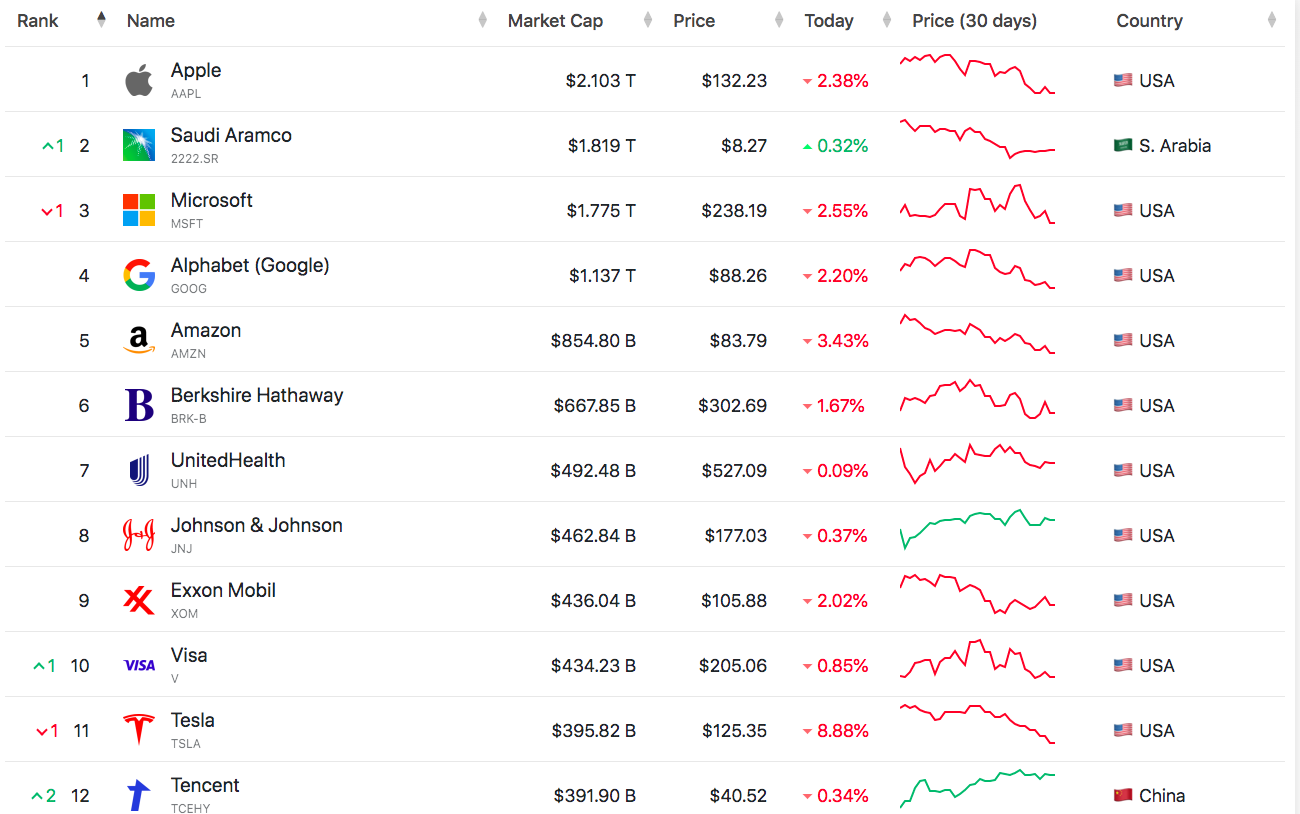The height and width of the screenshot is (814, 1300).
Task: Open the Tencent company page
Action: pyautogui.click(x=205, y=784)
